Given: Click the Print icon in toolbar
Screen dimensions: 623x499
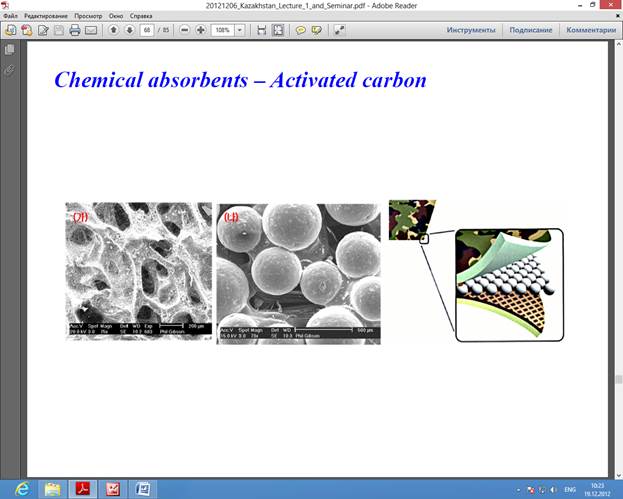Looking at the screenshot, I should (74, 30).
